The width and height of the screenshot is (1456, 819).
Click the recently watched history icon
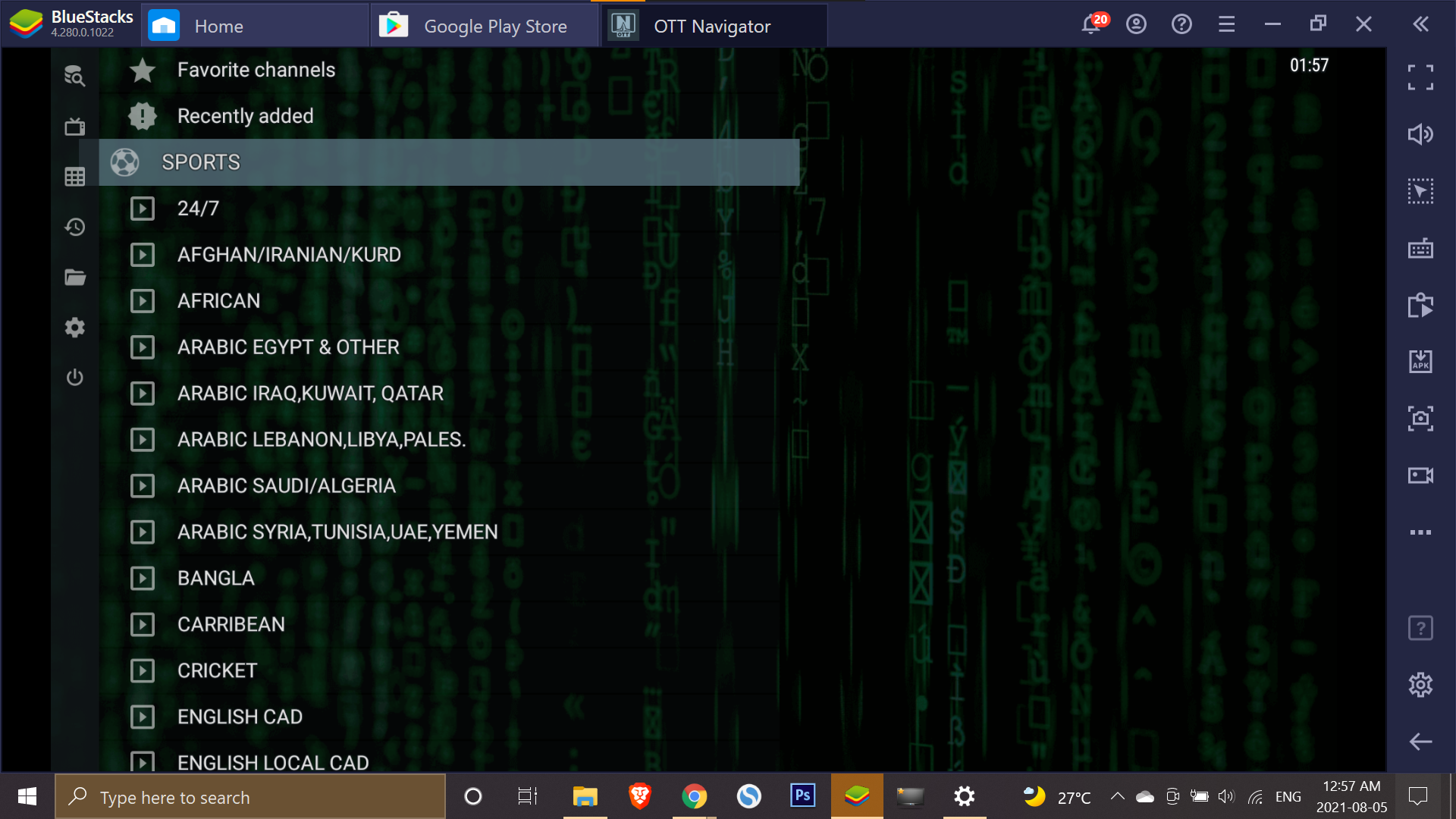(75, 227)
